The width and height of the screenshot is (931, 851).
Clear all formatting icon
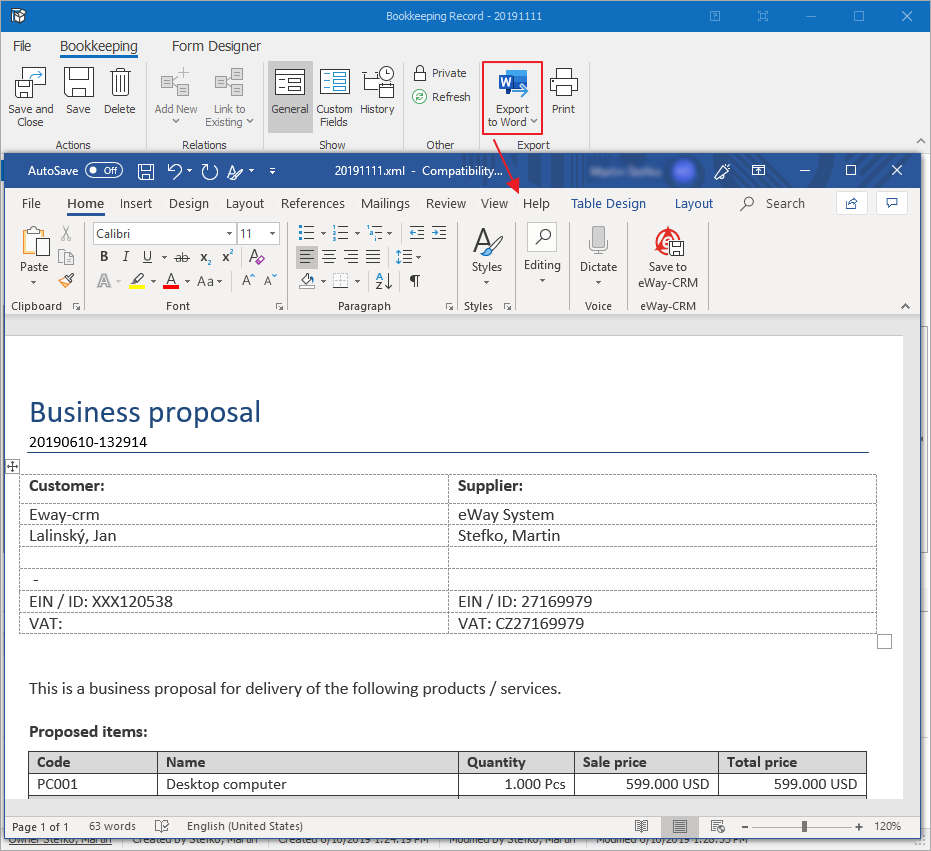(x=256, y=257)
